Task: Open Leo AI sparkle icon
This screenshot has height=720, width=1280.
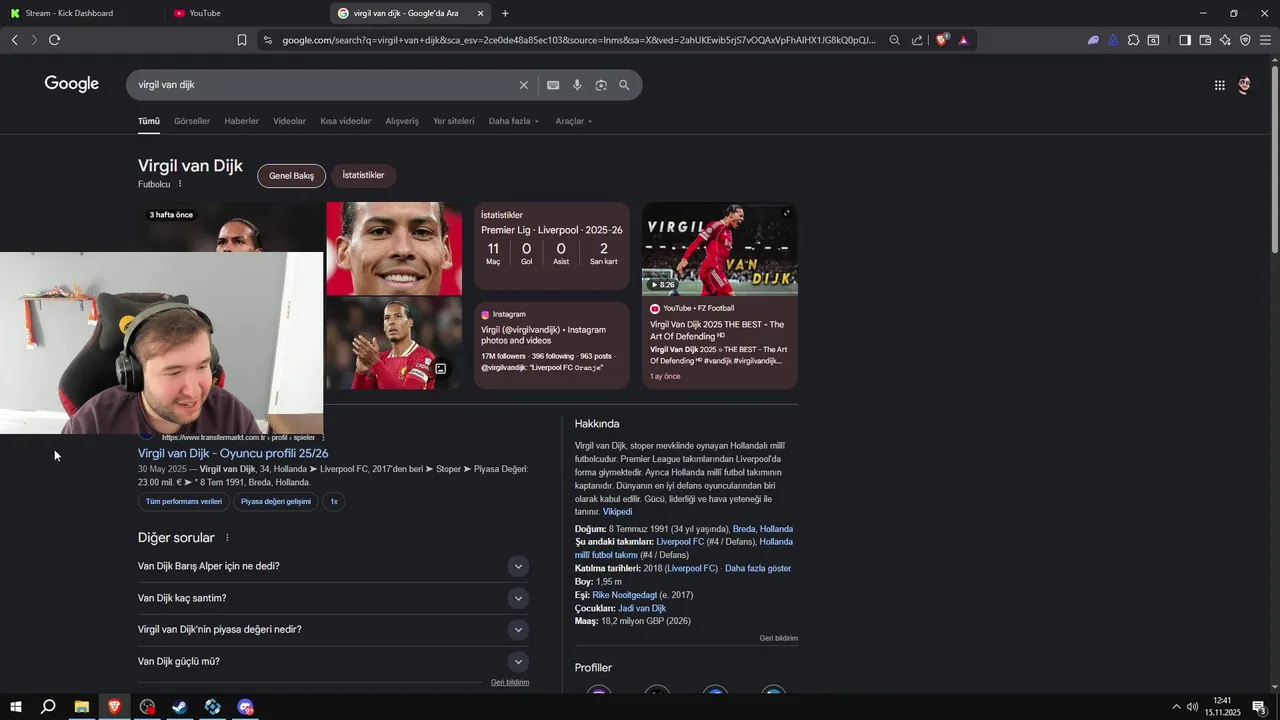Action: [x=1225, y=40]
